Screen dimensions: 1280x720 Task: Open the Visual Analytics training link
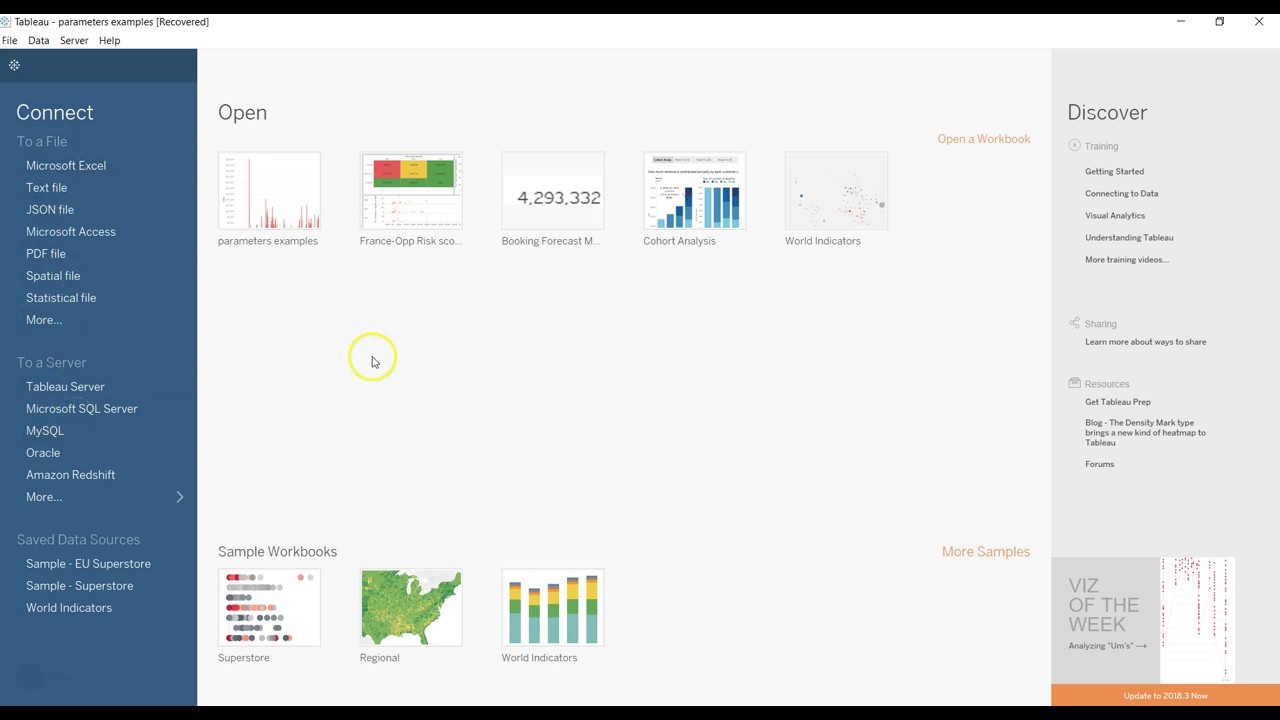click(x=1115, y=216)
